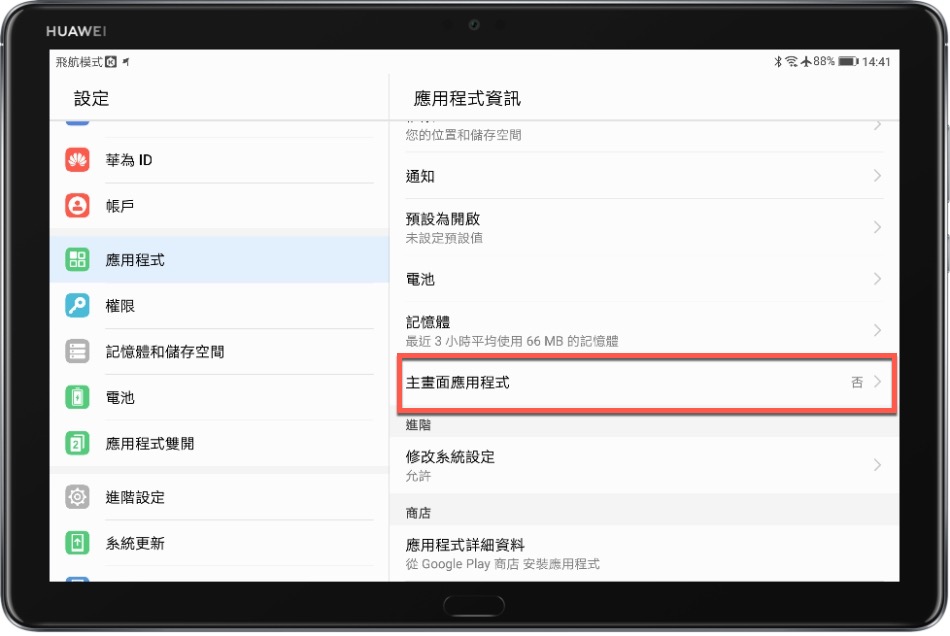Tap the App twin icon
950x636 pixels.
tap(77, 444)
